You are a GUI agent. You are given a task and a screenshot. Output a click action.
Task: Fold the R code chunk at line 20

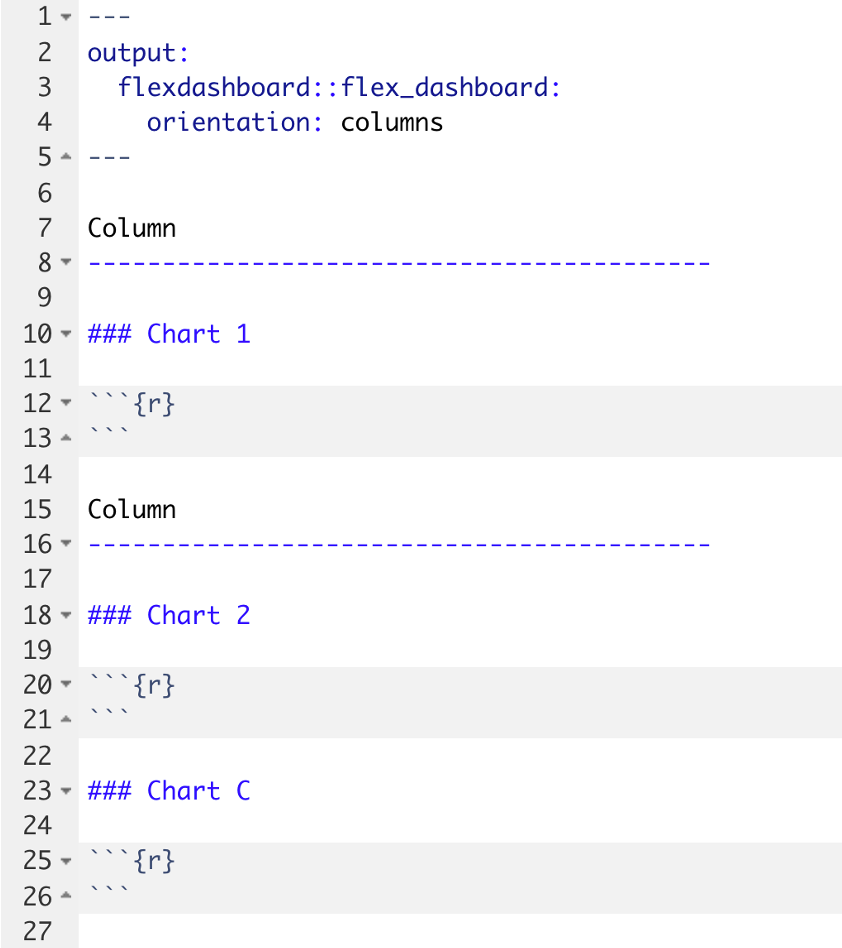pos(66,684)
